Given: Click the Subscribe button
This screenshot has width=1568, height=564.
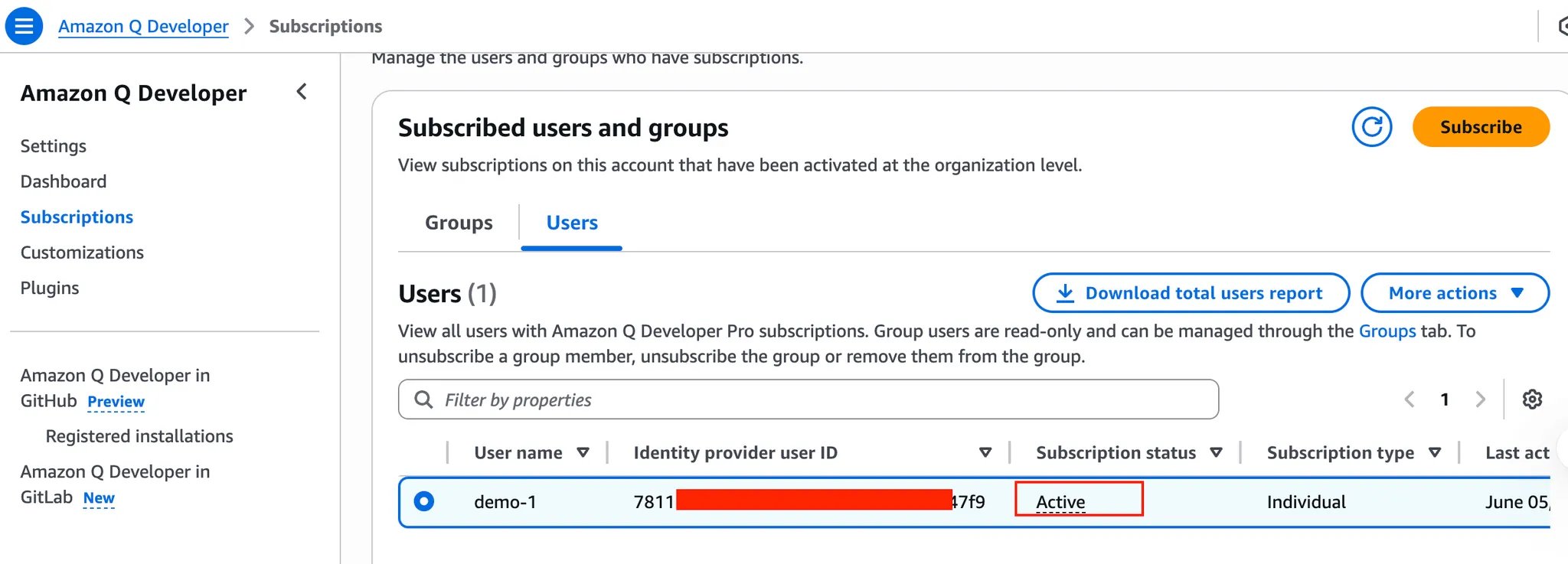Looking at the screenshot, I should [1481, 127].
